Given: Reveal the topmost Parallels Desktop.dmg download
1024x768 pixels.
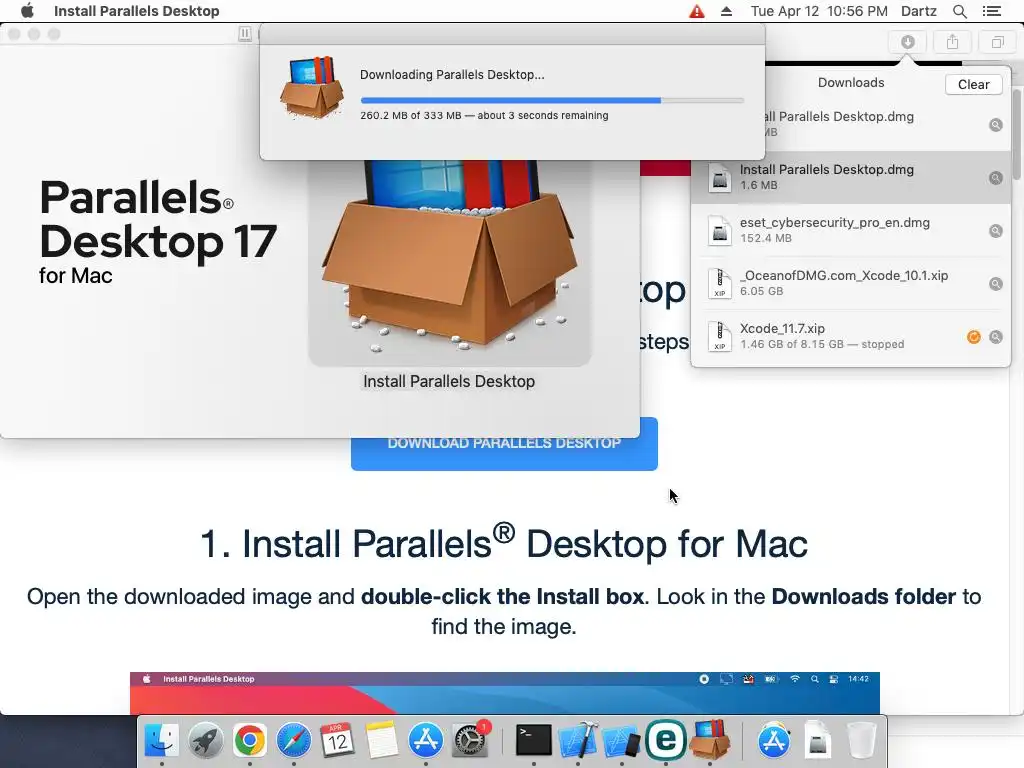Looking at the screenshot, I should tap(995, 125).
